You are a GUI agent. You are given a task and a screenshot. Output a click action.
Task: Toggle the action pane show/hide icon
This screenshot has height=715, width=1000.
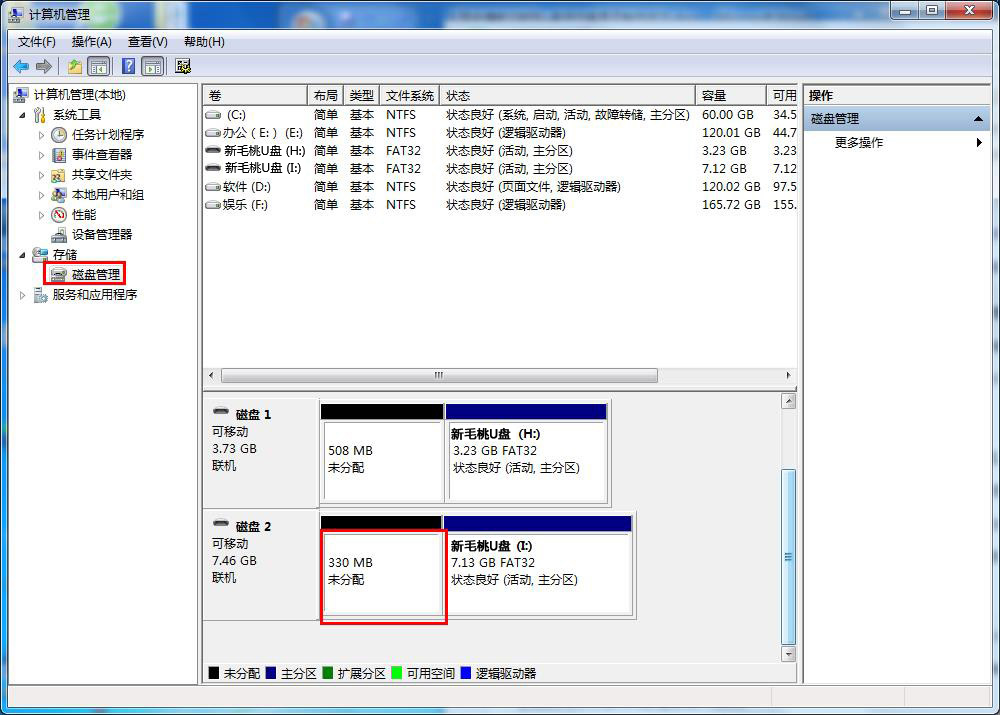[x=153, y=66]
